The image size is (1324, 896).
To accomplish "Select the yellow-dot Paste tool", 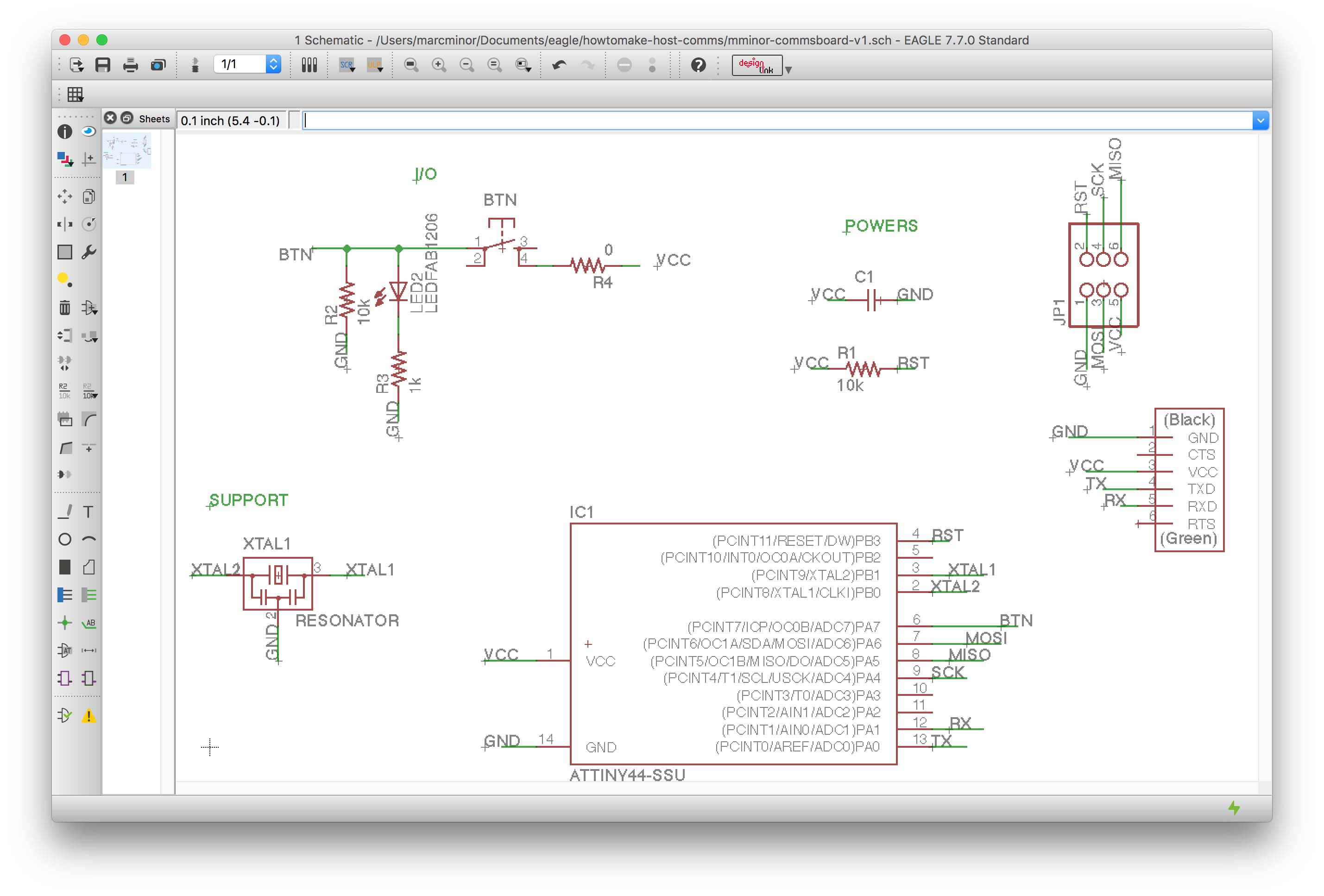I will click(x=65, y=280).
